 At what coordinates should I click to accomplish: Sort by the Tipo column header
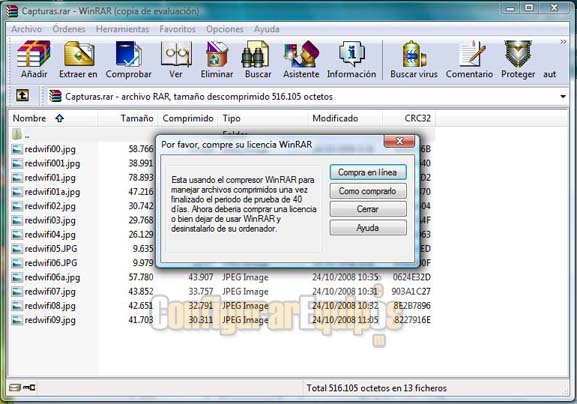tap(263, 118)
